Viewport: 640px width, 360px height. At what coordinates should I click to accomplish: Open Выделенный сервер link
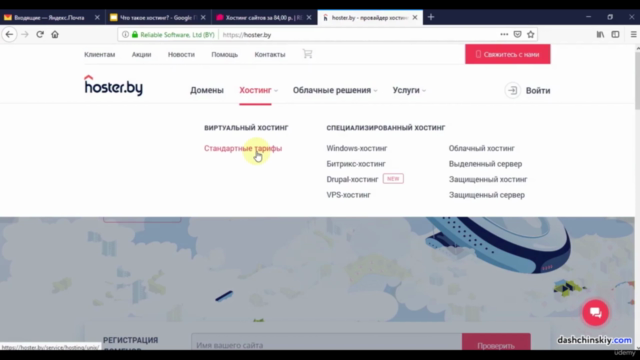point(485,164)
